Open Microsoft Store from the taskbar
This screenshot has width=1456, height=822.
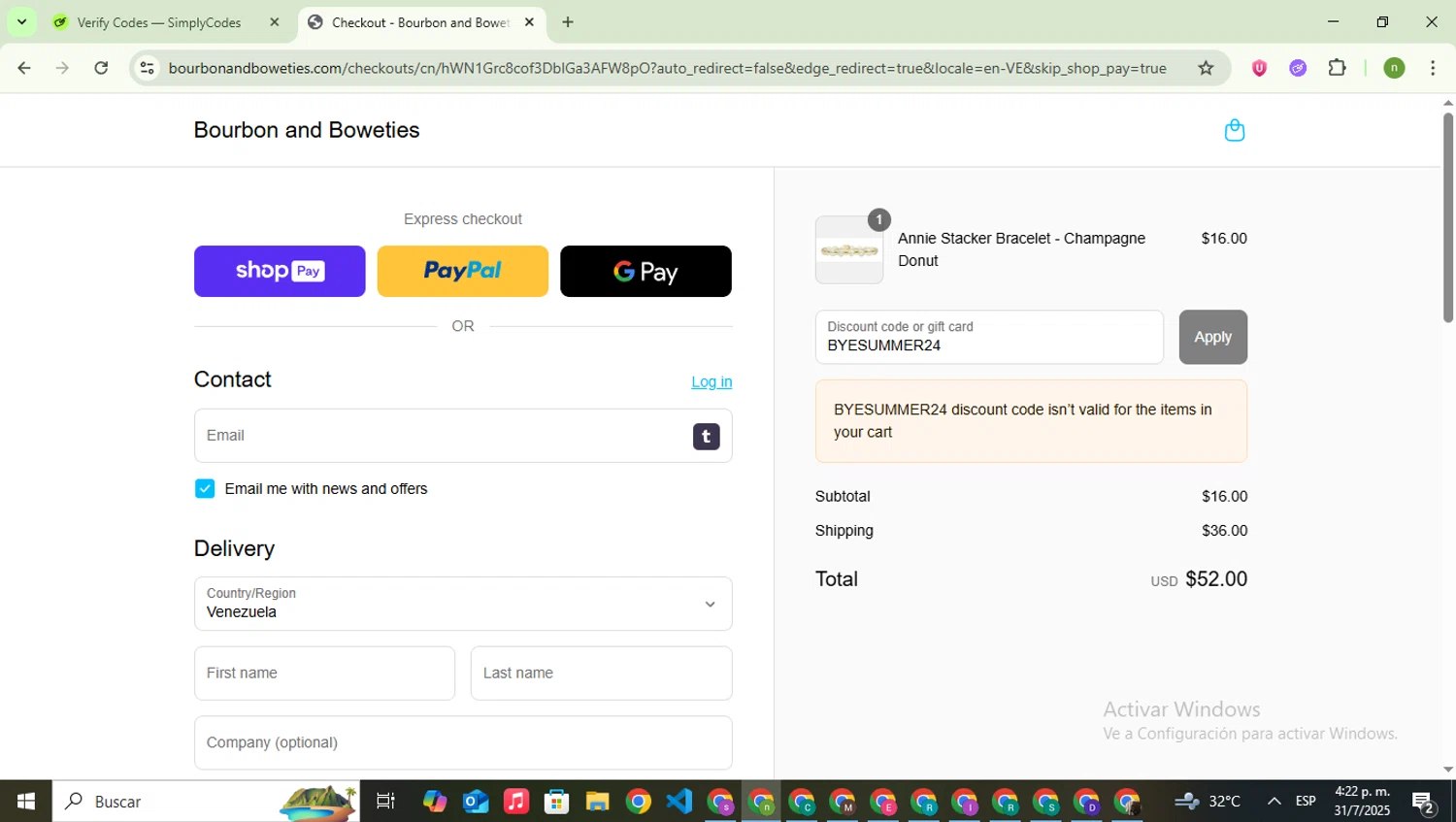[x=556, y=802]
